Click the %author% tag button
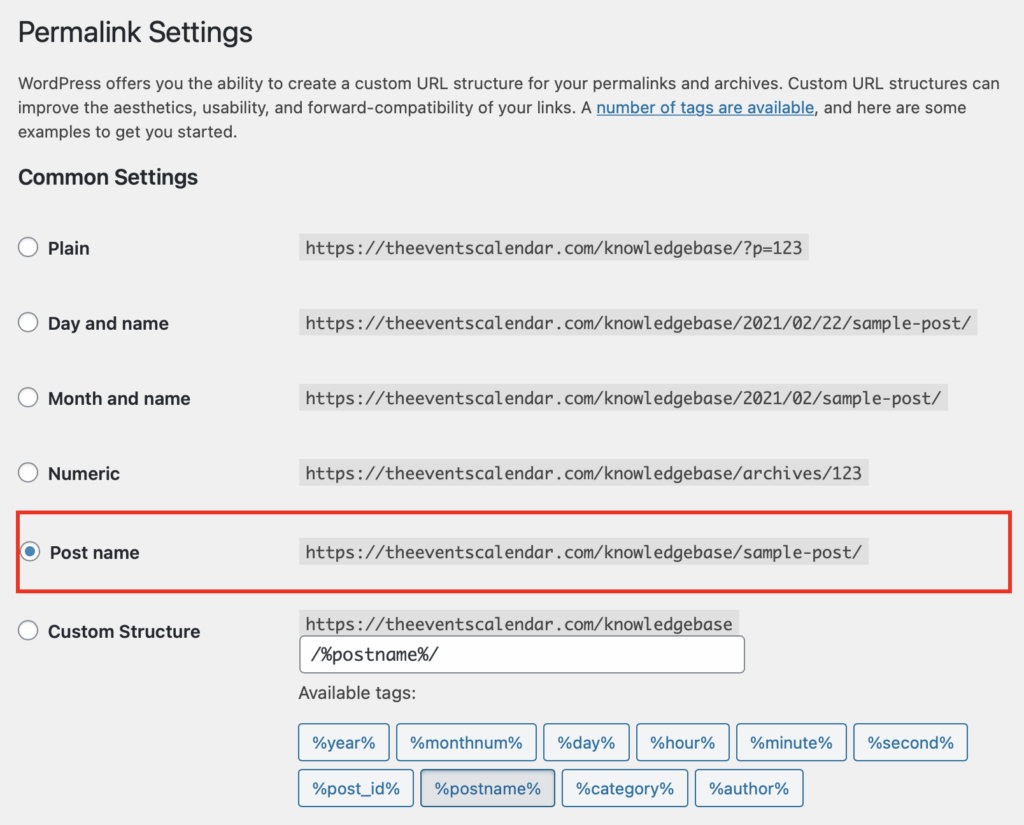The image size is (1024, 825). pos(748,788)
